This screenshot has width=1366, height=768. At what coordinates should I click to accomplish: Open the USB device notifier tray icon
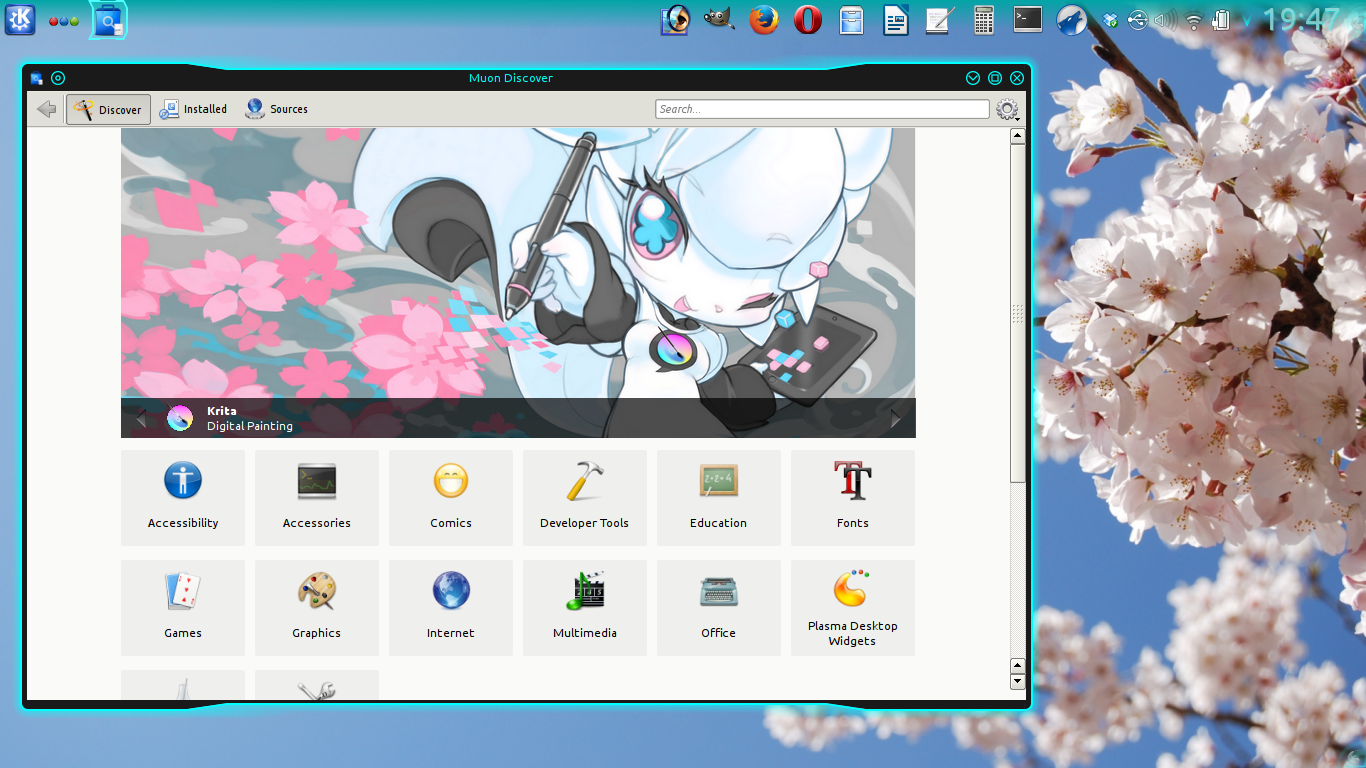coord(1137,19)
